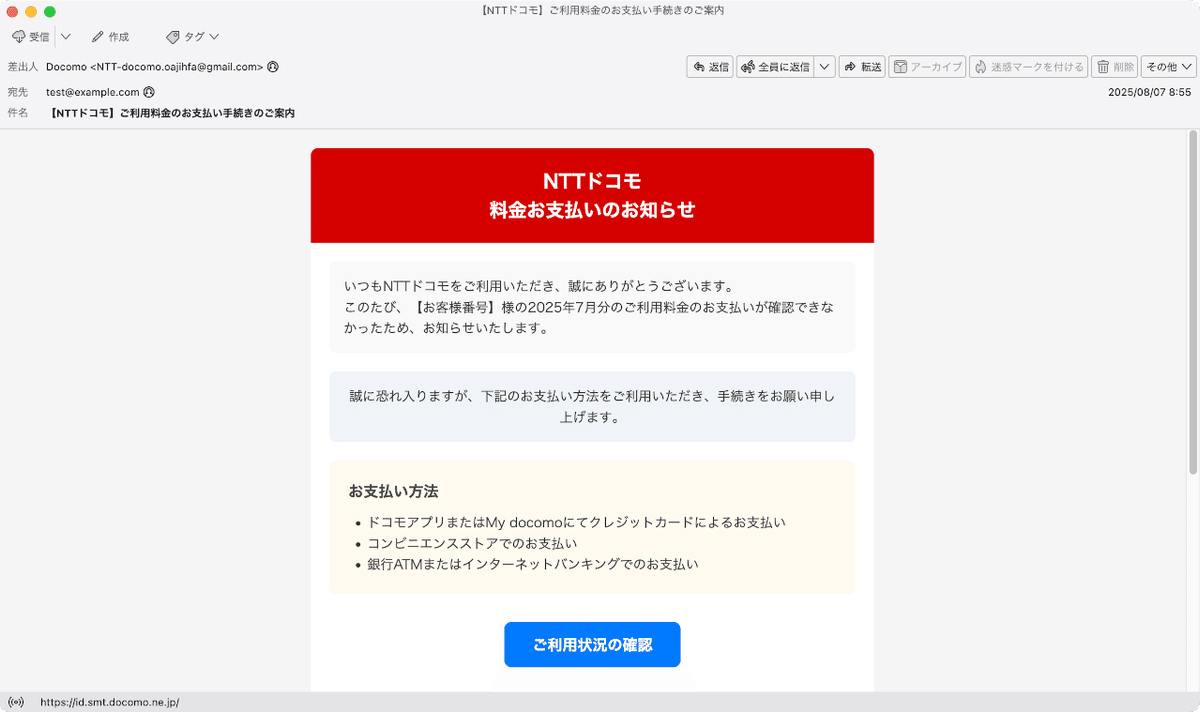Expand the arrow beside 全員に返信
The width and height of the screenshot is (1200, 712).
tap(825, 67)
